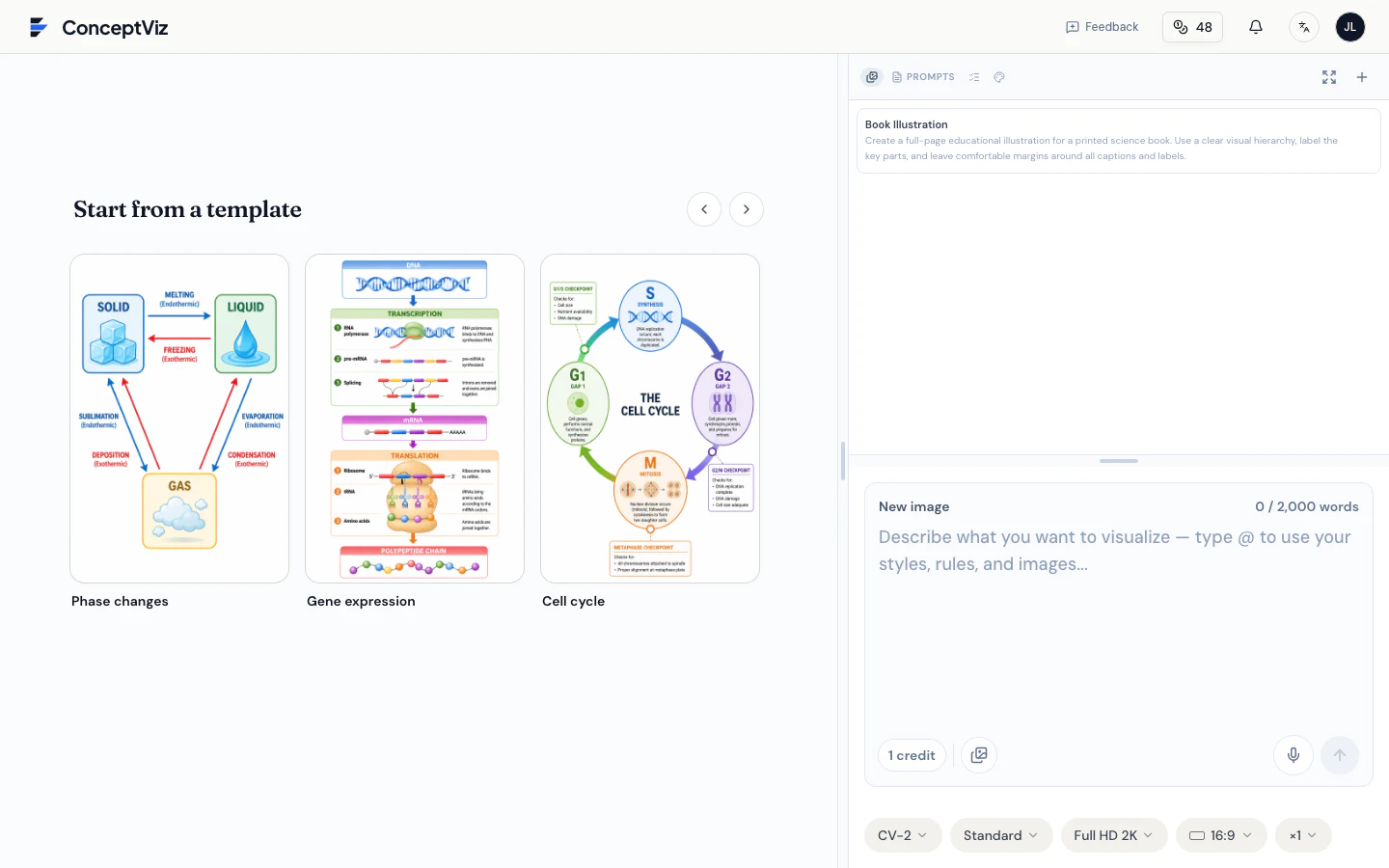
Task: Expand the panel to fullscreen
Action: pyautogui.click(x=1329, y=77)
